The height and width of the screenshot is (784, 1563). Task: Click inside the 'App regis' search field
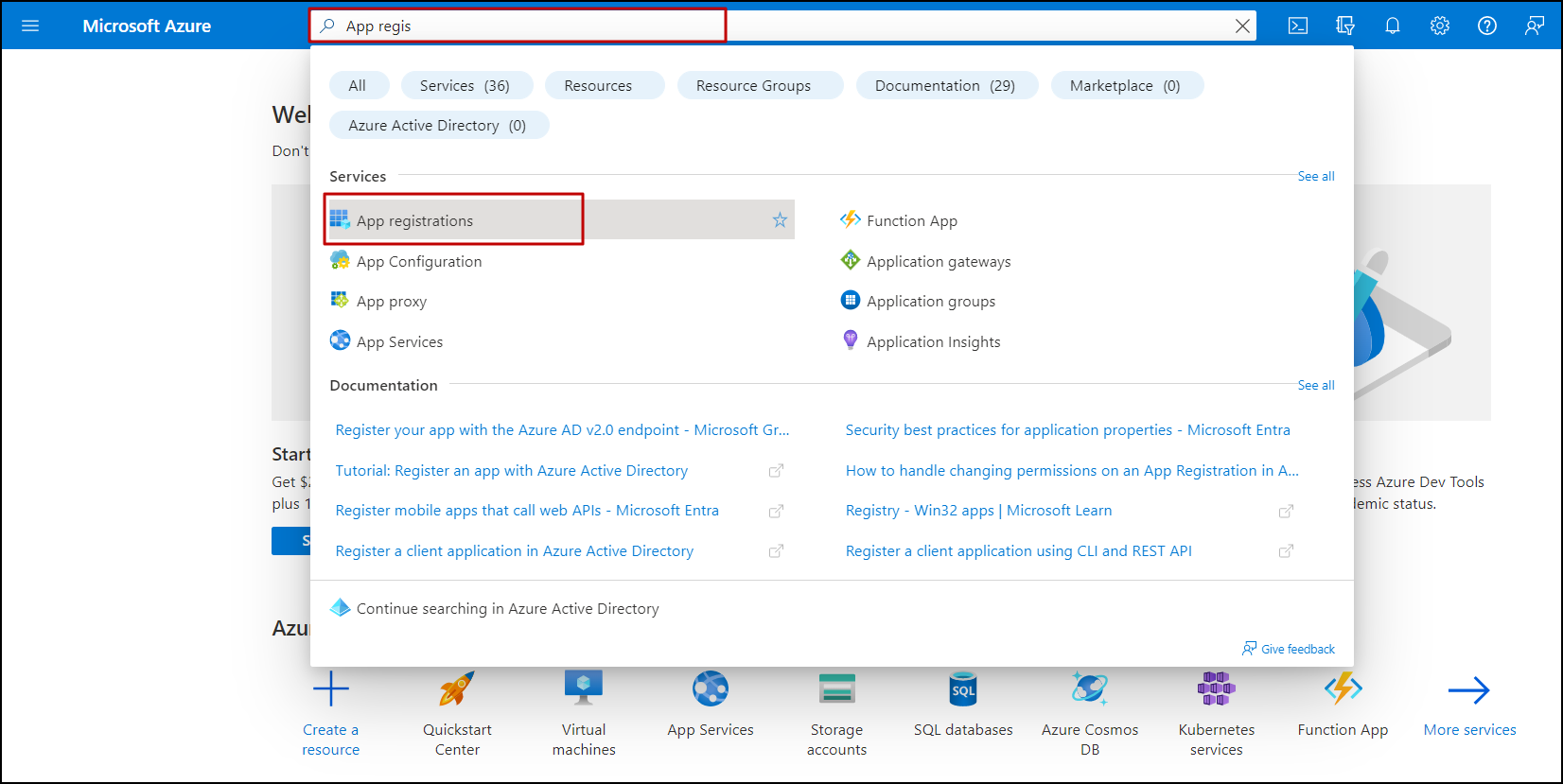click(x=785, y=26)
